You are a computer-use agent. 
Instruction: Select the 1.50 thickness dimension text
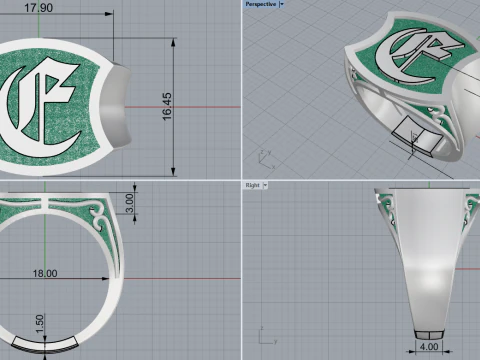click(39, 324)
